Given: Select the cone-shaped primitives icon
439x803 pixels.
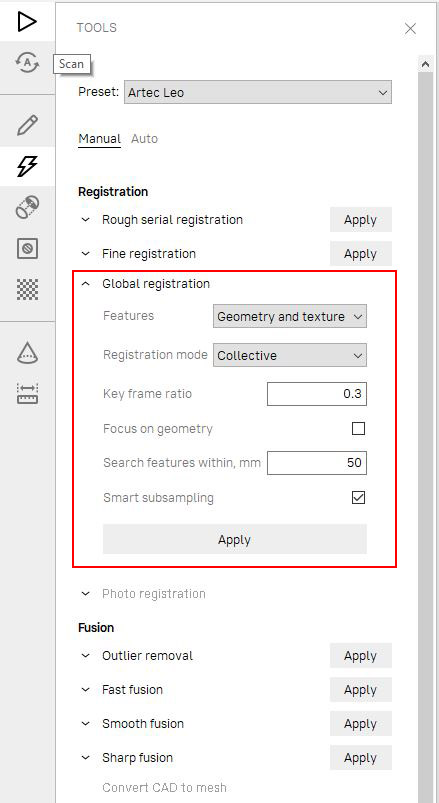Looking at the screenshot, I should pyautogui.click(x=27, y=353).
